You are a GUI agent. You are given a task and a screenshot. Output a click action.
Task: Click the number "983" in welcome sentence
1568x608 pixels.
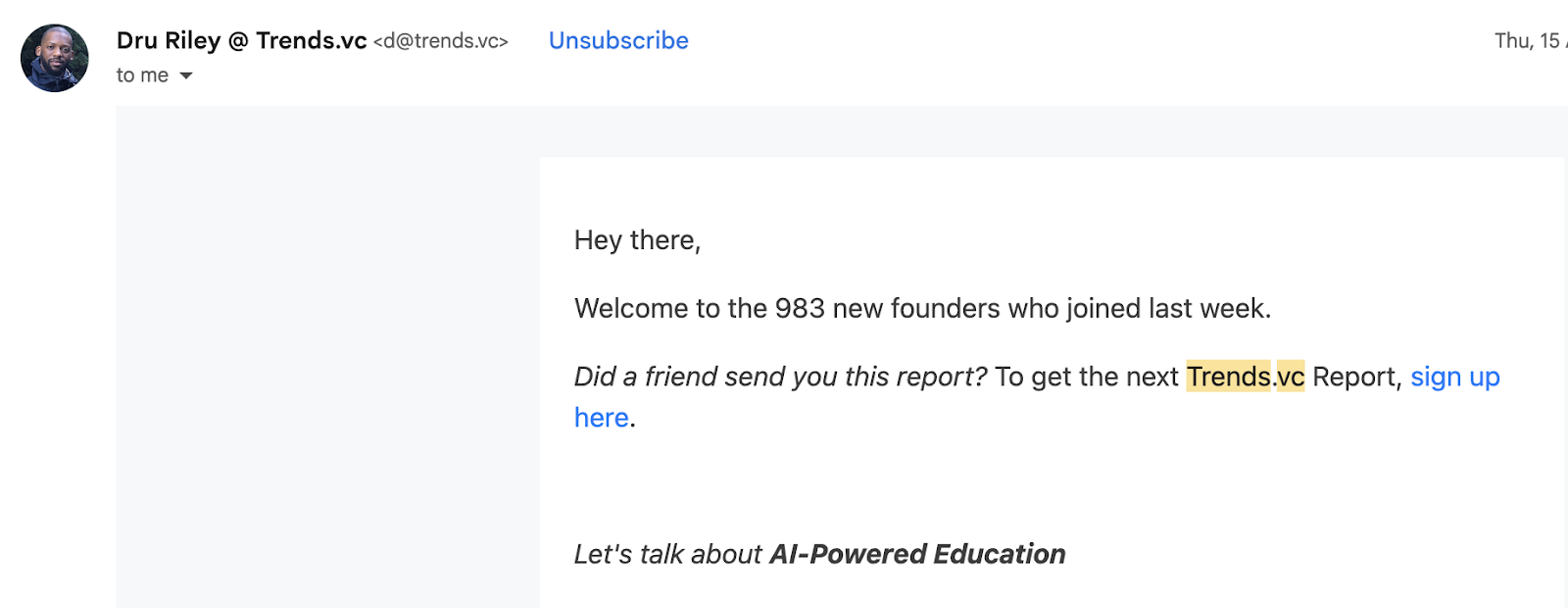click(800, 309)
